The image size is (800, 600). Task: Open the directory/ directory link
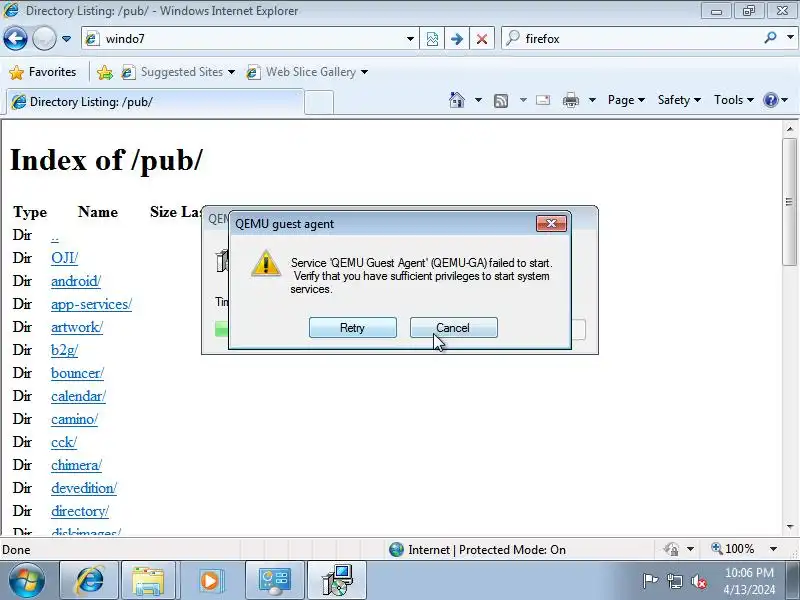point(80,511)
